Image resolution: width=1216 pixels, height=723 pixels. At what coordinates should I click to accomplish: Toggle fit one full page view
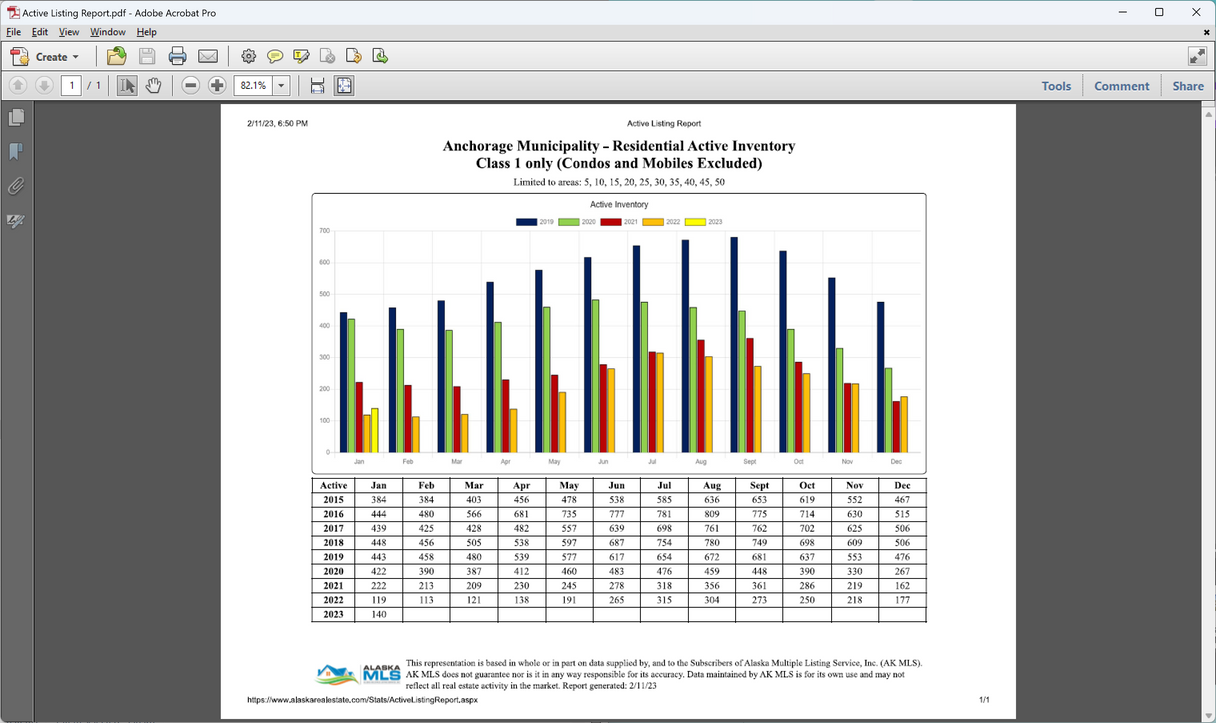(344, 86)
